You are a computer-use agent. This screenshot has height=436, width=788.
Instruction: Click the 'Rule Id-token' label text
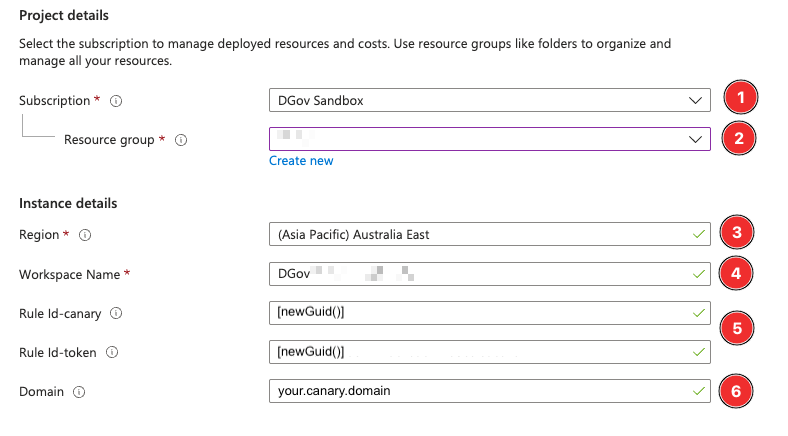[x=57, y=353]
